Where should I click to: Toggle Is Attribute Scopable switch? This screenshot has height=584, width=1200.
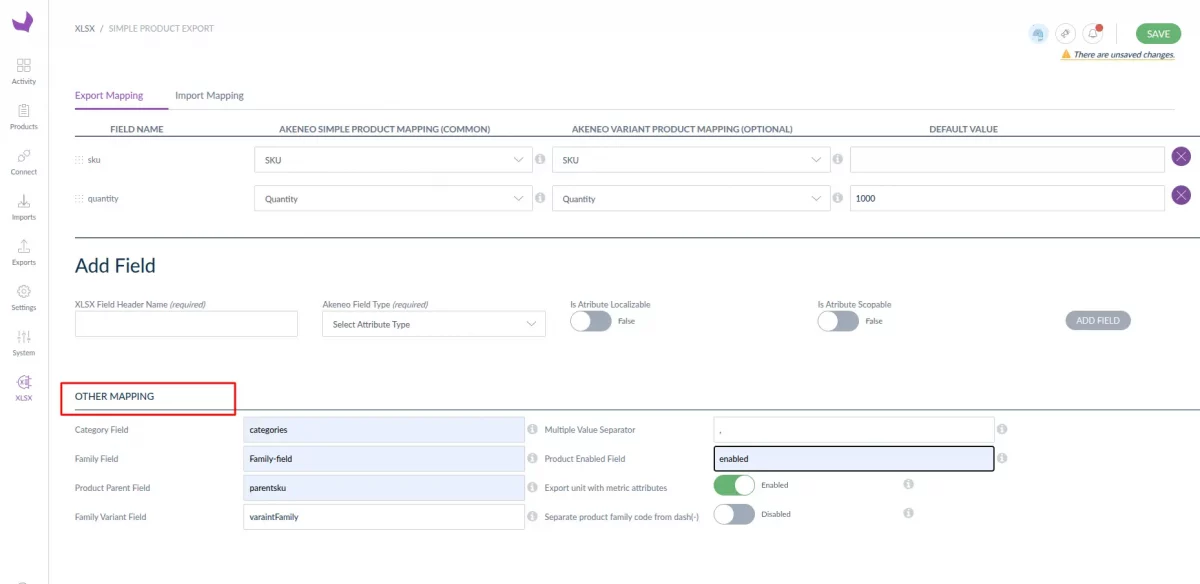837,321
